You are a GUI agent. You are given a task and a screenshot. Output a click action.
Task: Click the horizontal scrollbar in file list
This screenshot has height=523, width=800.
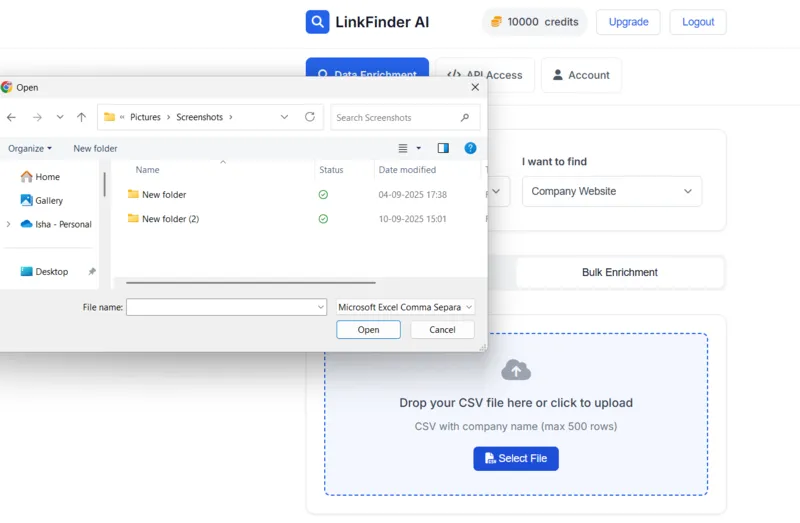tap(250, 283)
